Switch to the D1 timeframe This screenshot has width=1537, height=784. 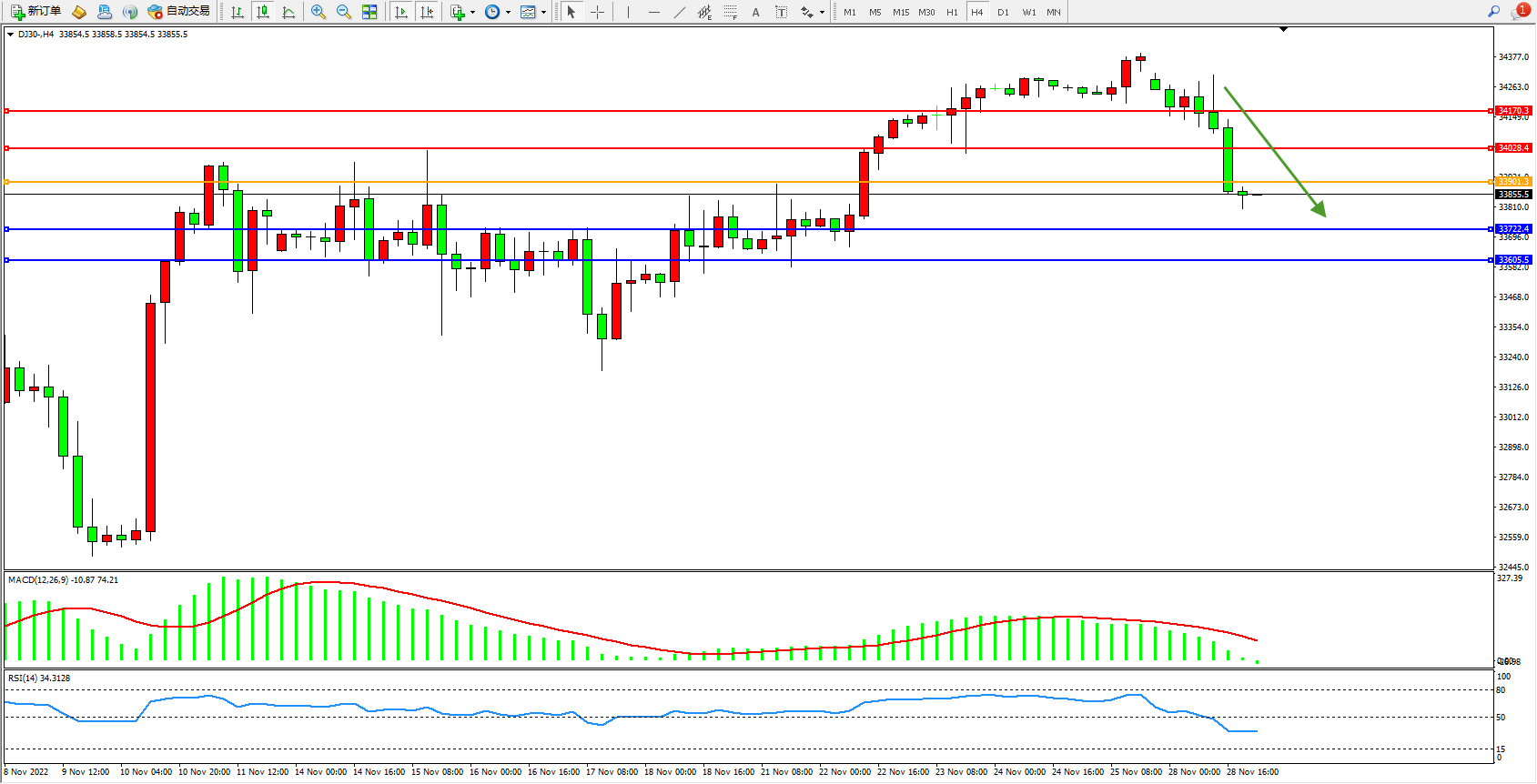1003,12
